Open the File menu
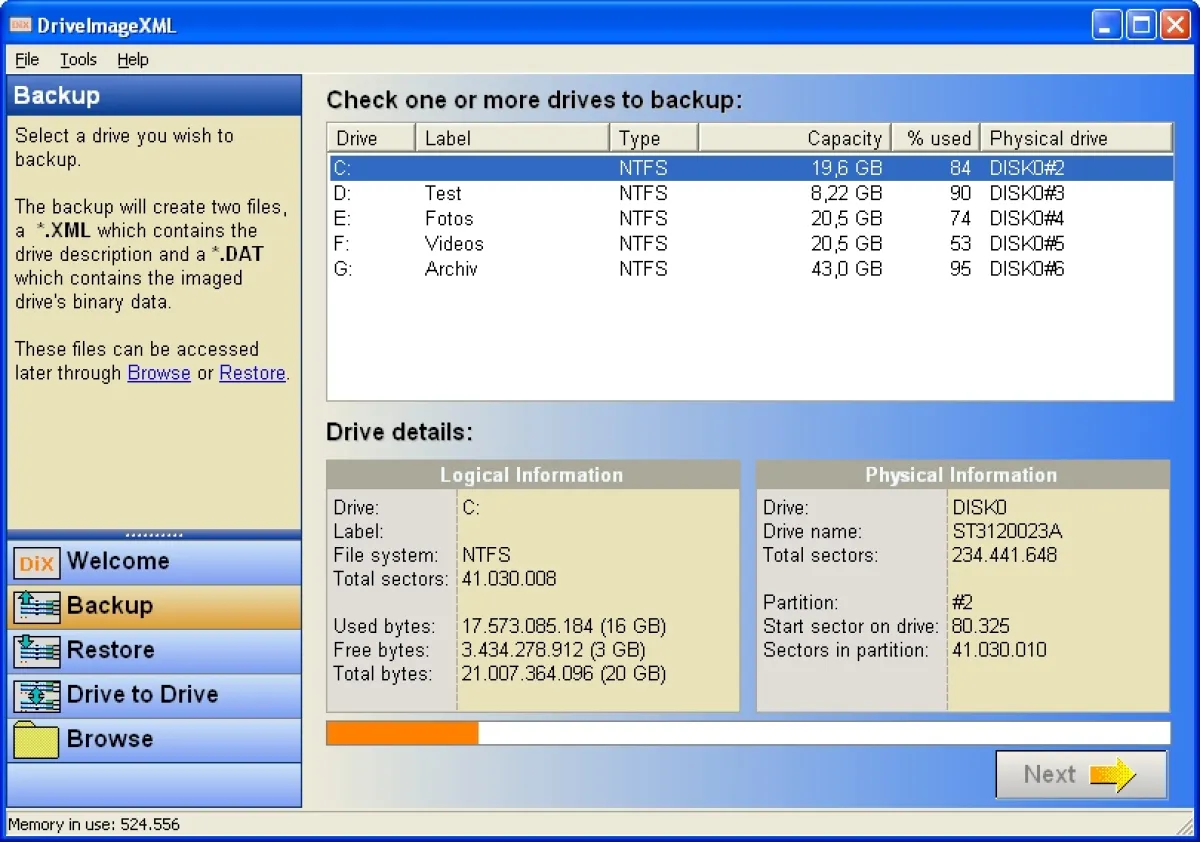 27,60
